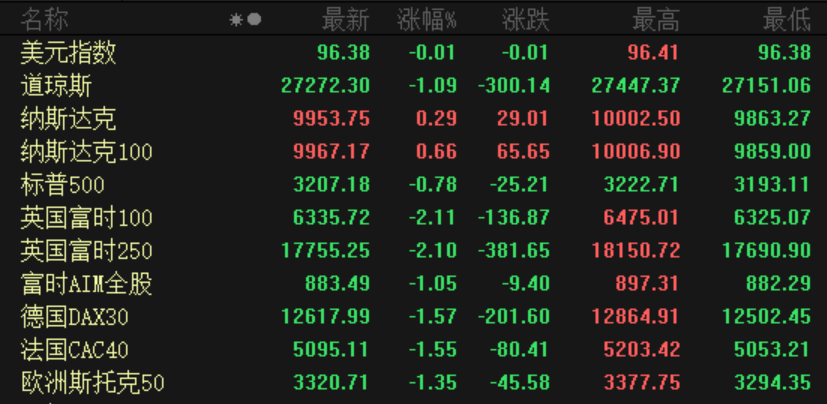Sort by the 最高 column header
The width and height of the screenshot is (827, 404).
pos(656,21)
